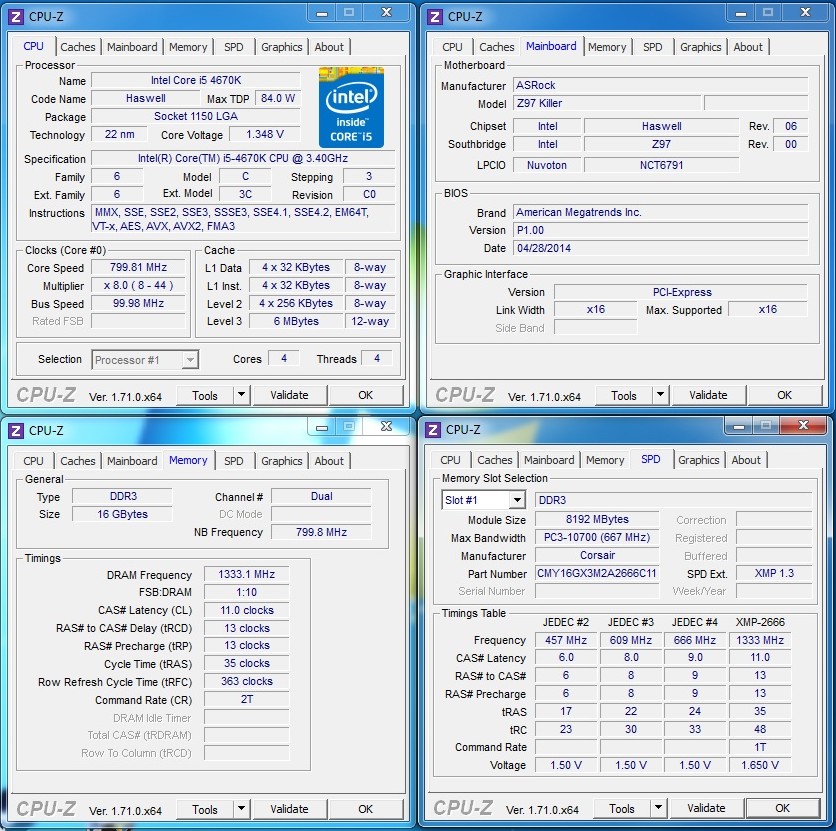This screenshot has width=836, height=831.
Task: Click Validate in the SPD window
Action: [706, 808]
